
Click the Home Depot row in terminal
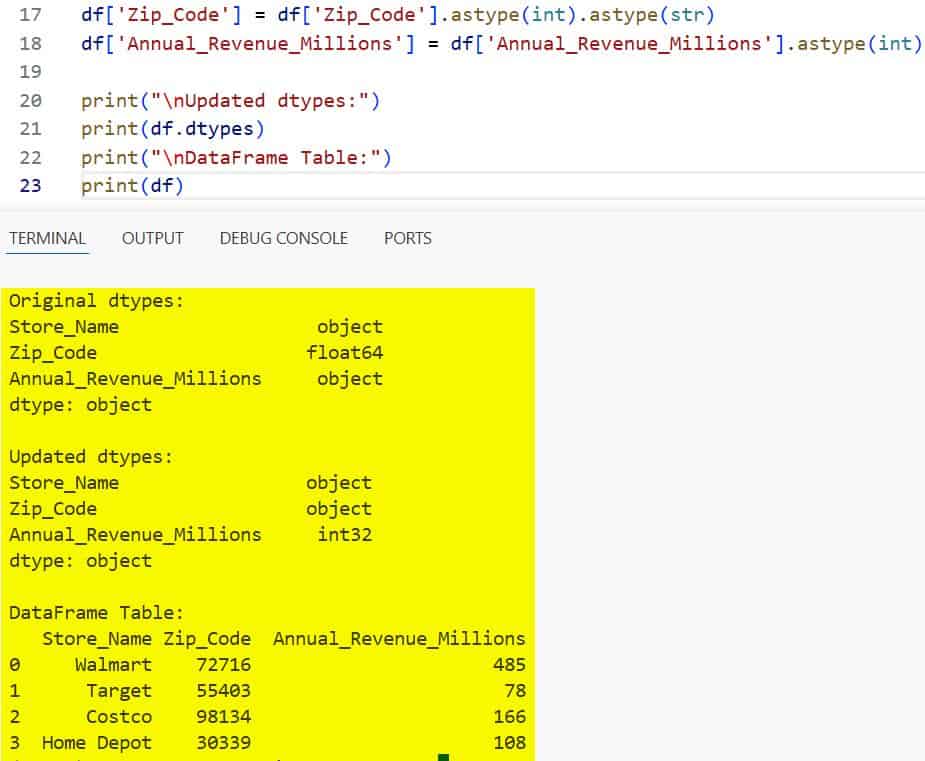point(96,742)
